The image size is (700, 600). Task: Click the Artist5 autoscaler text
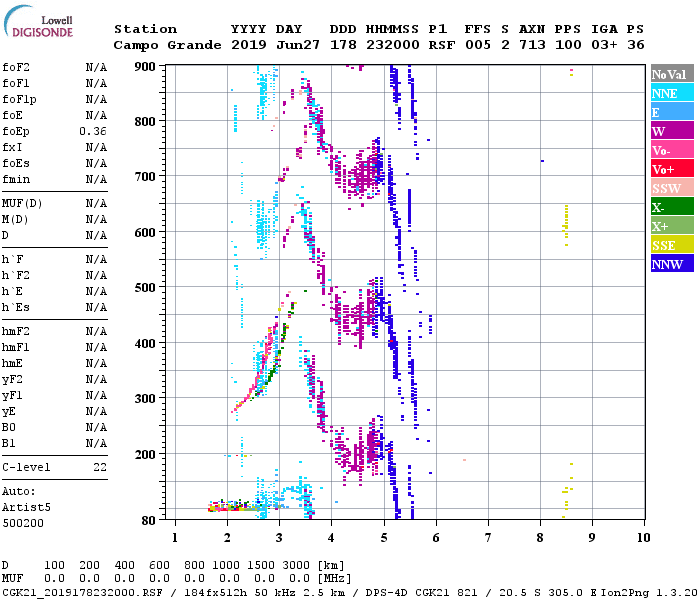26,508
